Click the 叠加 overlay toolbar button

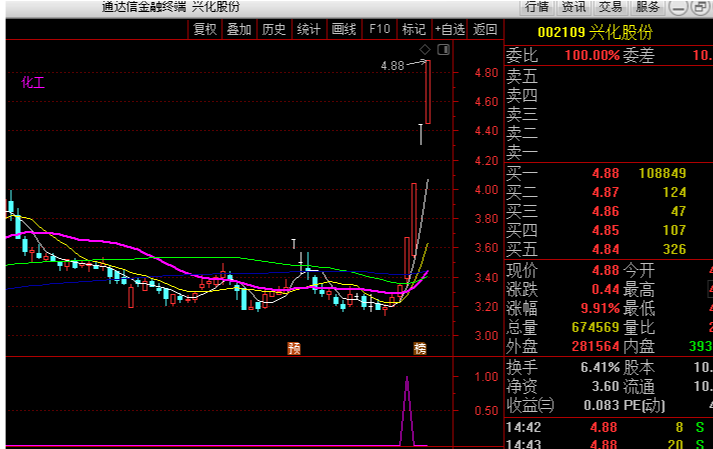[239, 30]
